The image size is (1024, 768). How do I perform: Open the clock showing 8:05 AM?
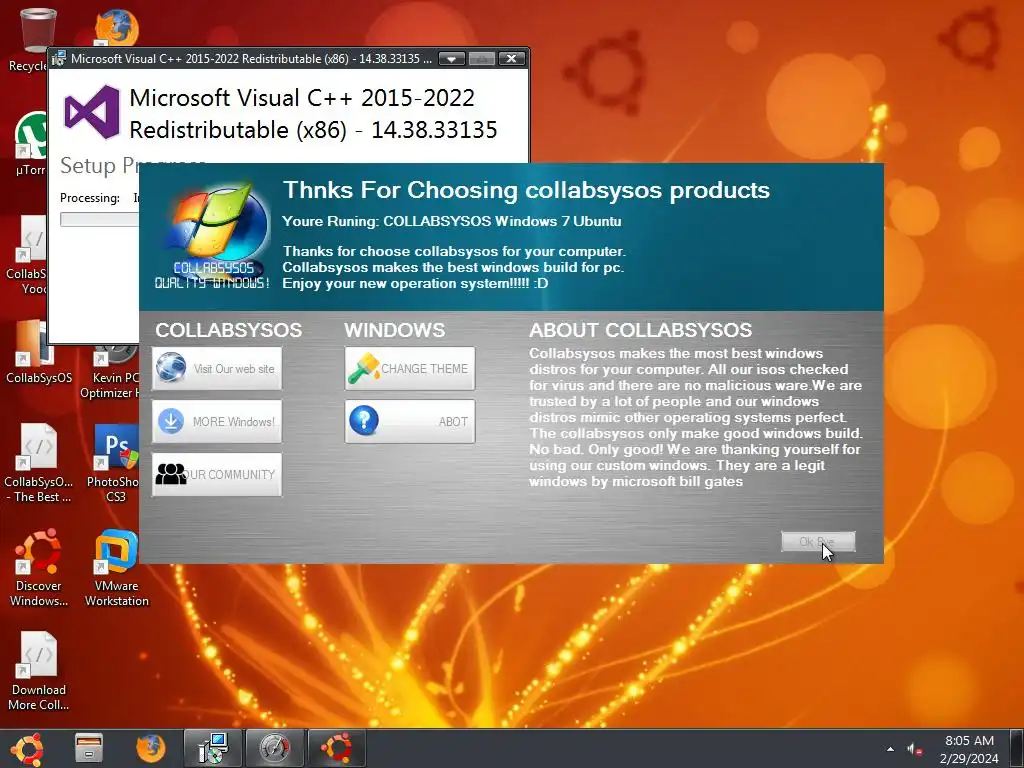pos(969,749)
